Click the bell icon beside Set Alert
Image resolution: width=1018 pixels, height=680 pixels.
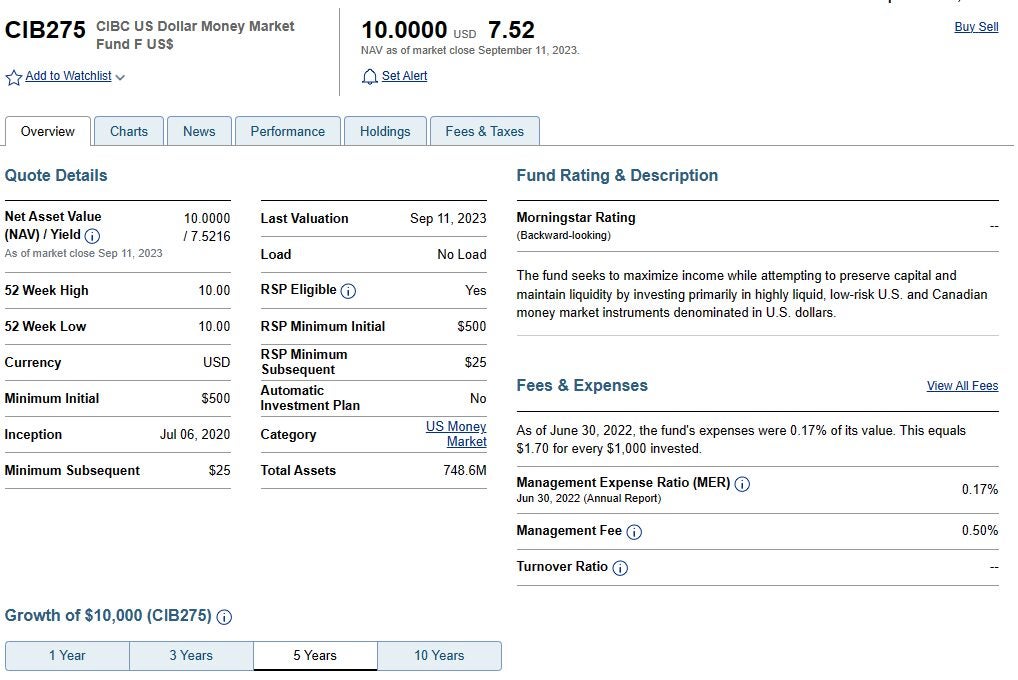(x=369, y=76)
